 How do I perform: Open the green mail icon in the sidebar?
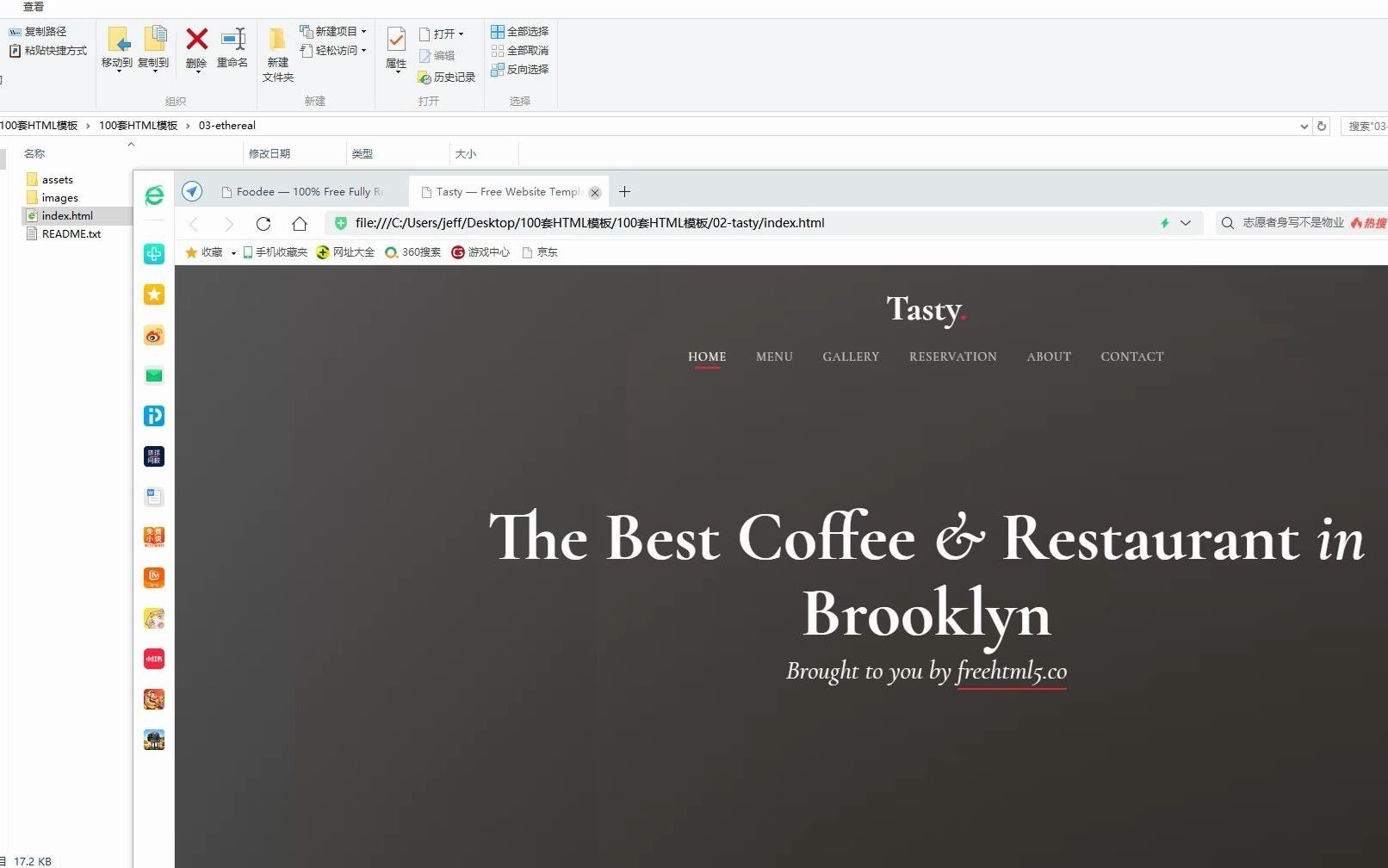tap(153, 375)
